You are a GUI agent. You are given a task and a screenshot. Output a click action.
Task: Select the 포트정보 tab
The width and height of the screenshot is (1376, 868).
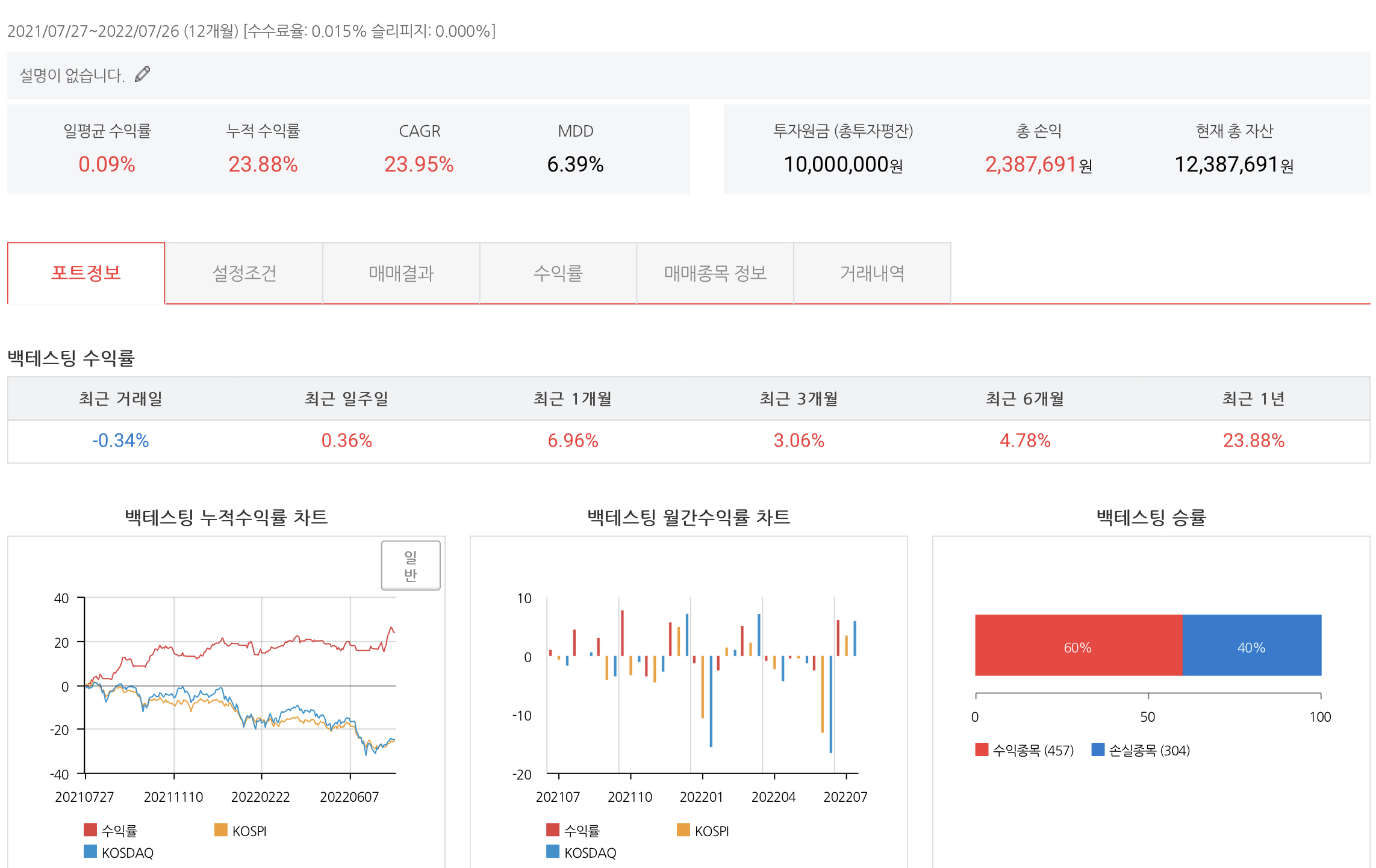[x=86, y=273]
